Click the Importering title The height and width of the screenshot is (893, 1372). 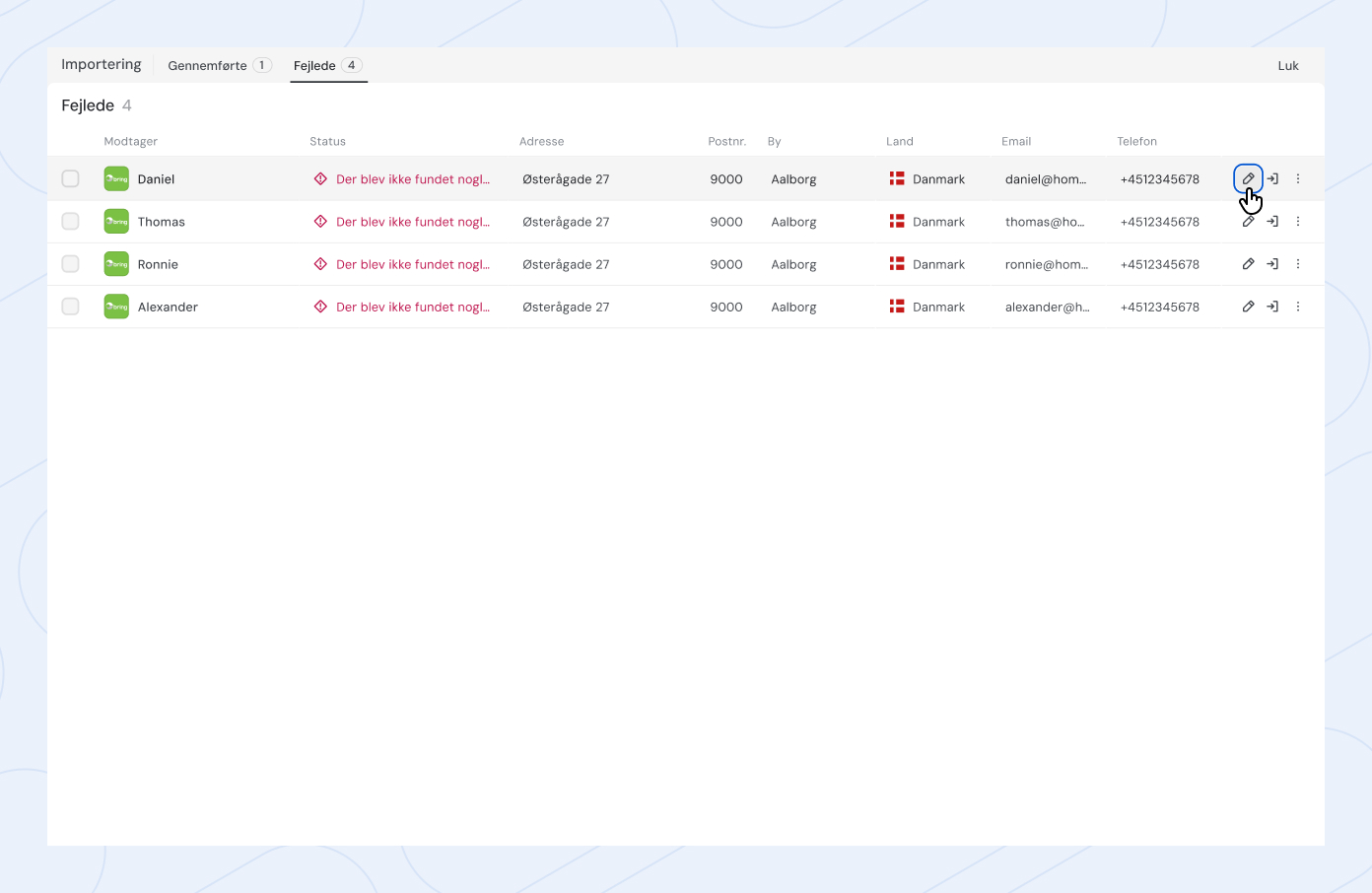pyautogui.click(x=102, y=64)
